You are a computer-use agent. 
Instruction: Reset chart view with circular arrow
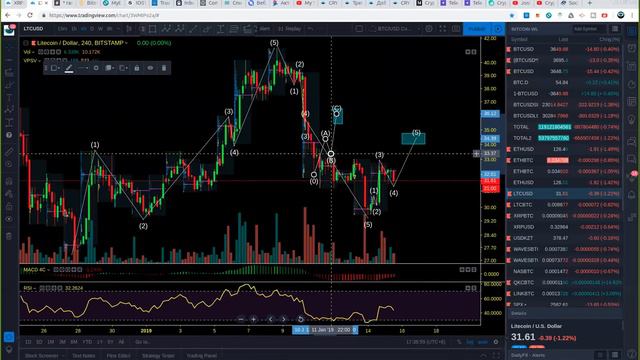[300, 319]
